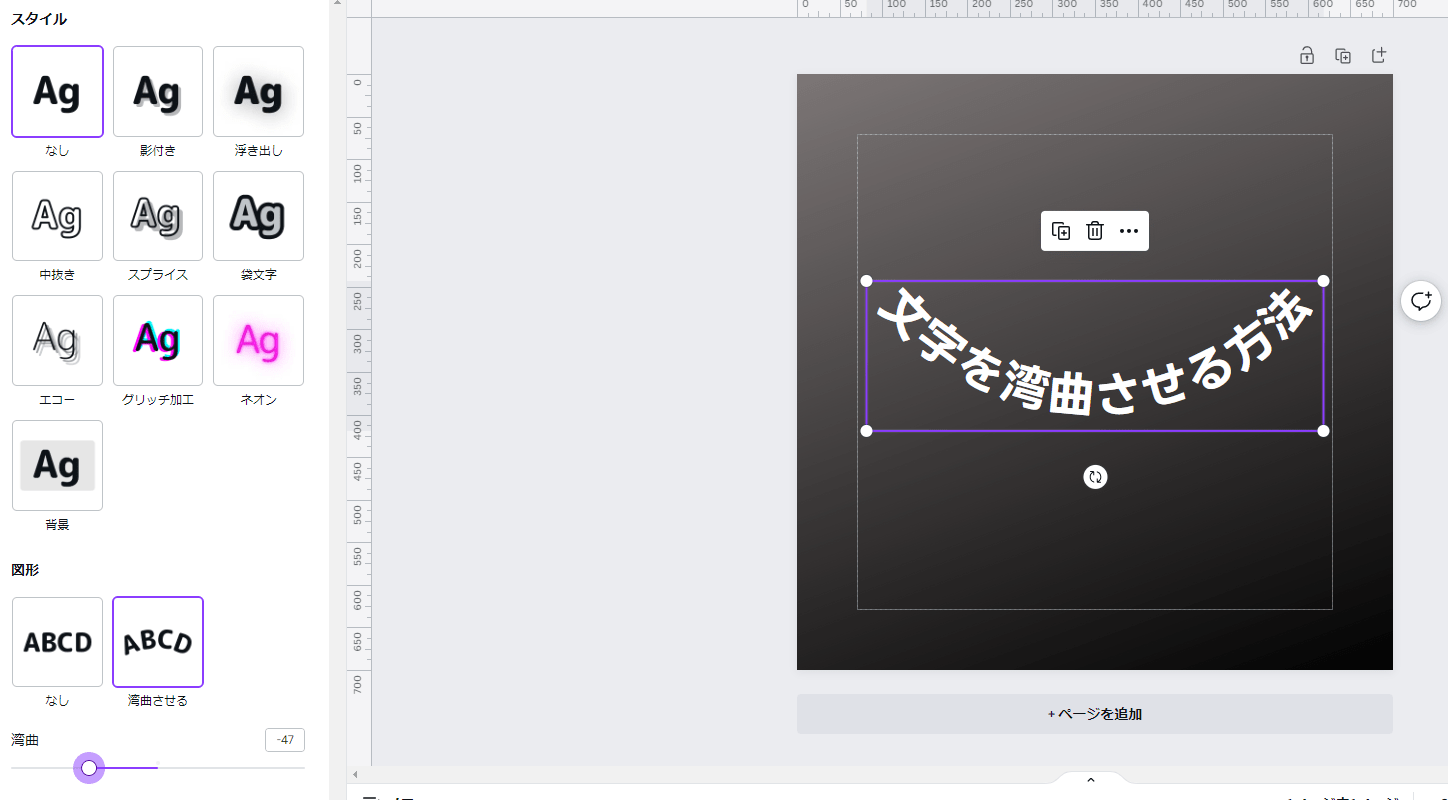Viewport: 1448px width, 800px height.
Task: Open the three-dot more options menu
Action: tap(1129, 231)
